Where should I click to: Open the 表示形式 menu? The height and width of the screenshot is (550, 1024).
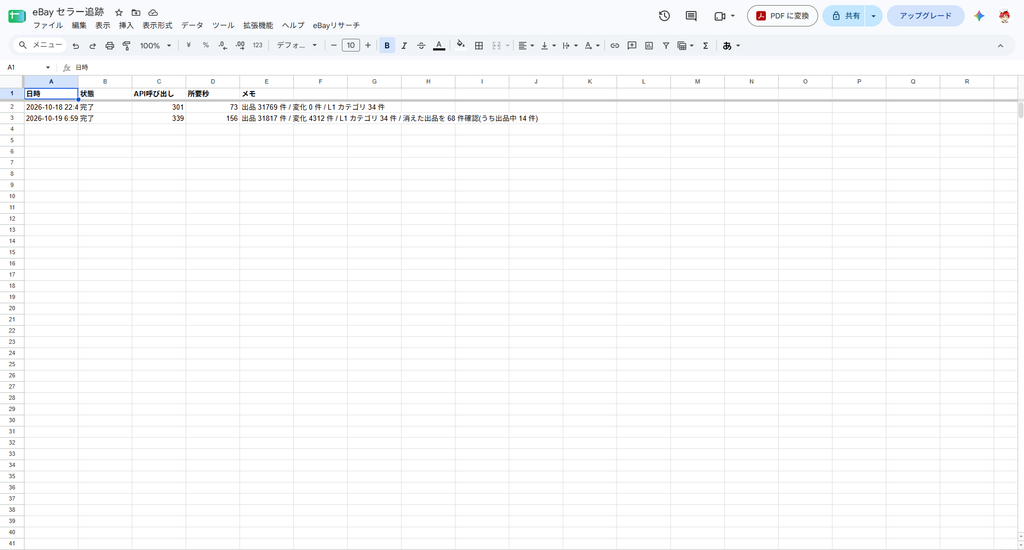[157, 25]
